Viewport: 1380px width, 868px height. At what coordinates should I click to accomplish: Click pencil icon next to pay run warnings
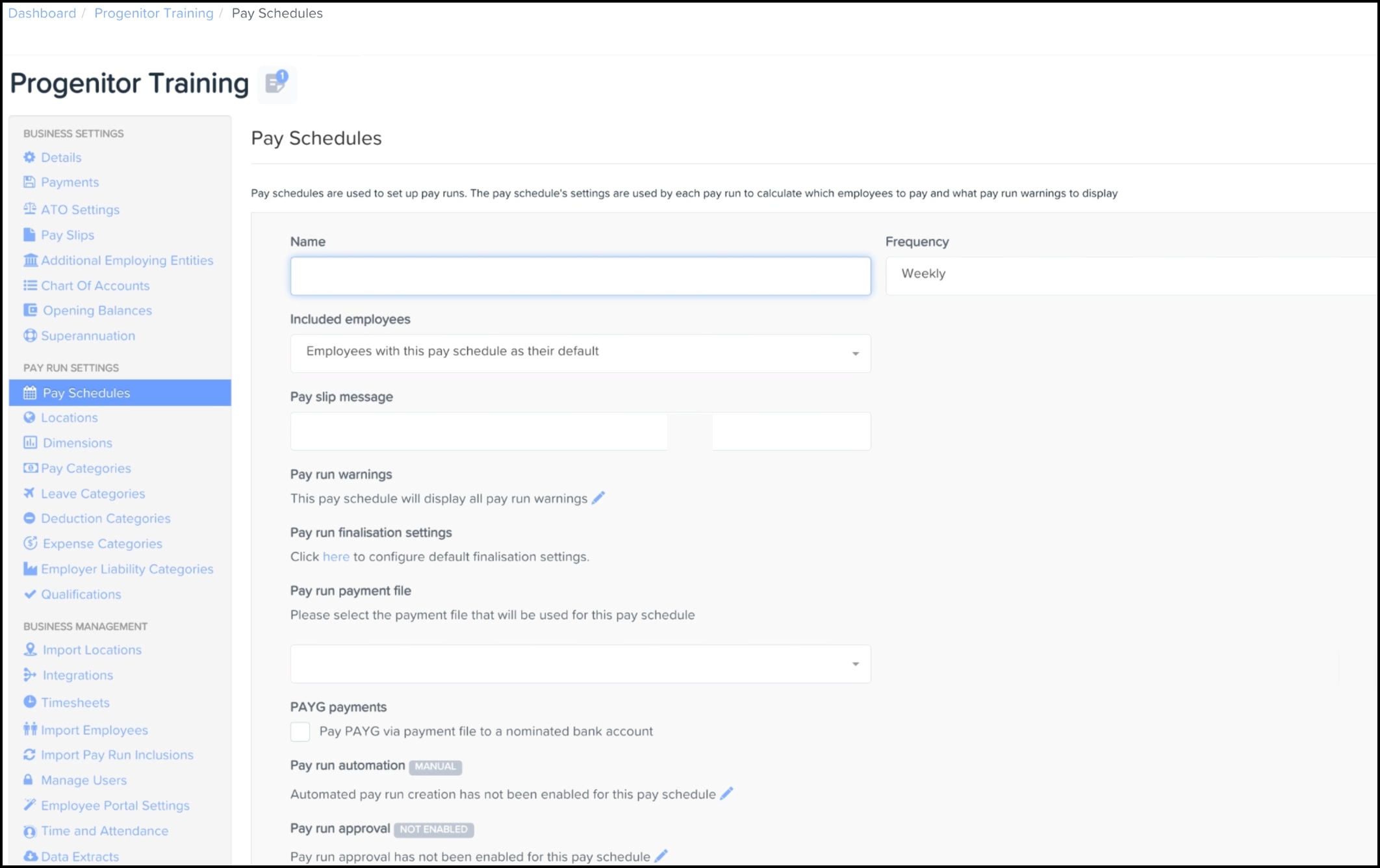tap(598, 498)
